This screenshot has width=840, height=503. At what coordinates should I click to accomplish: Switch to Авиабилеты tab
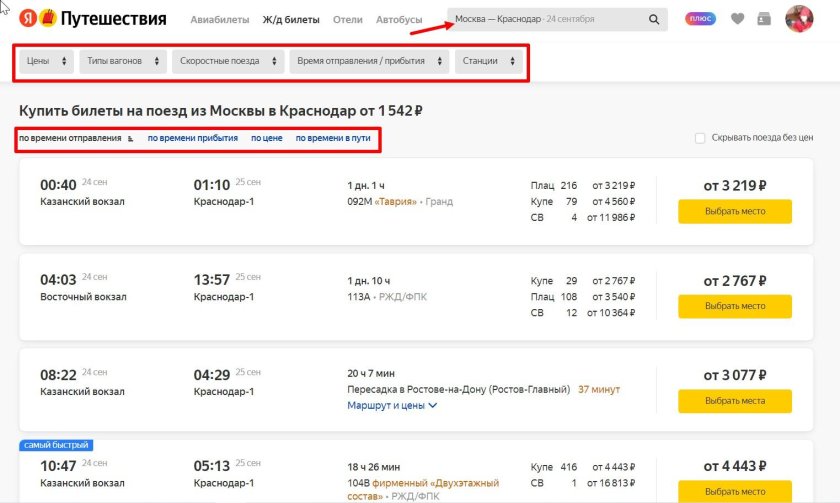coord(219,20)
